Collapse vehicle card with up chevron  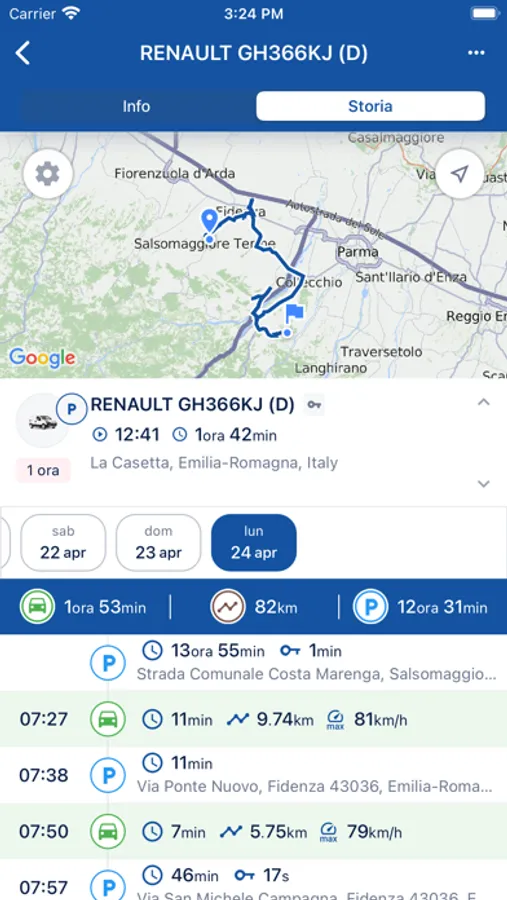[x=484, y=402]
